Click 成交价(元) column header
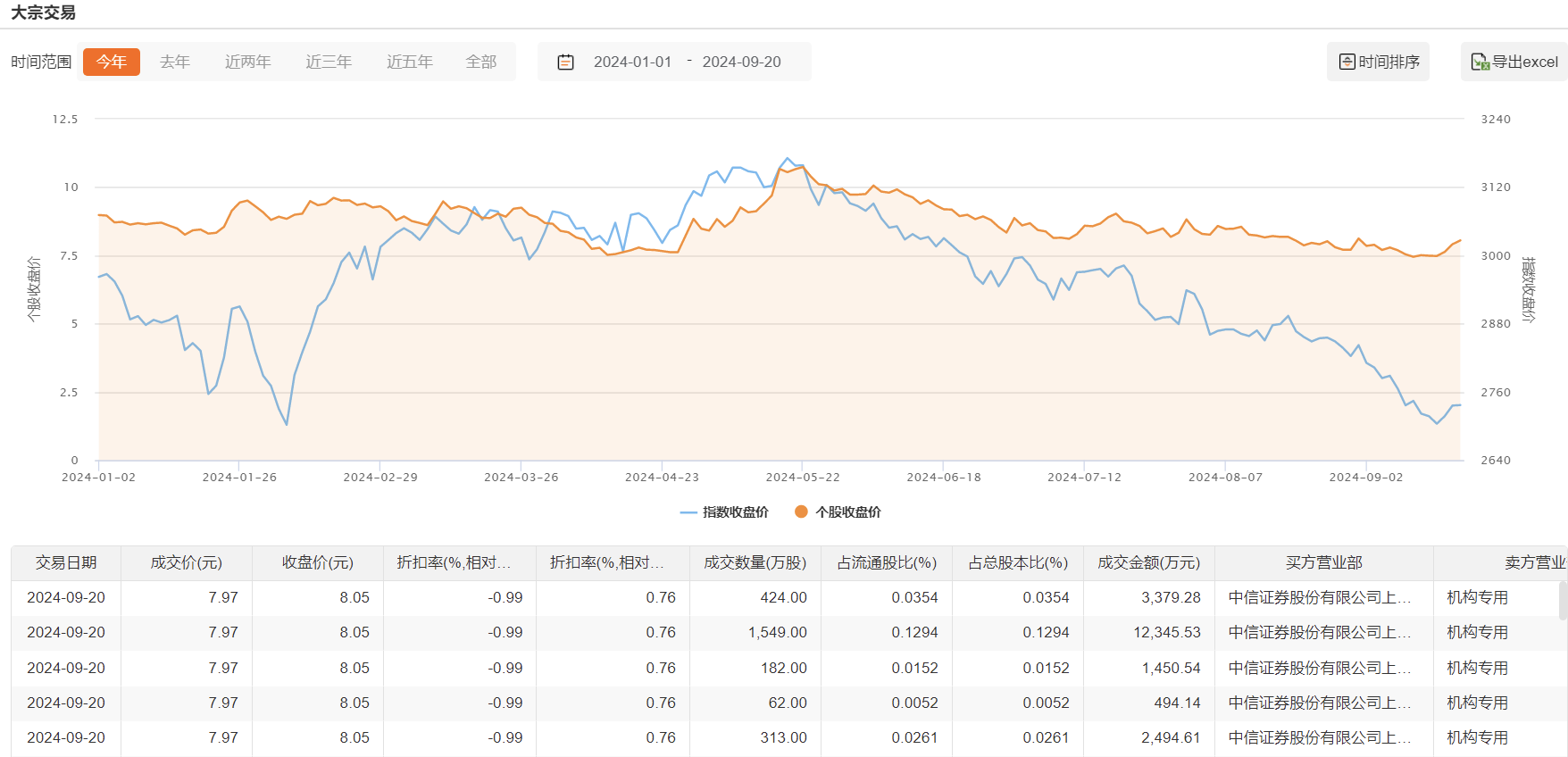The width and height of the screenshot is (1568, 757). [x=186, y=563]
